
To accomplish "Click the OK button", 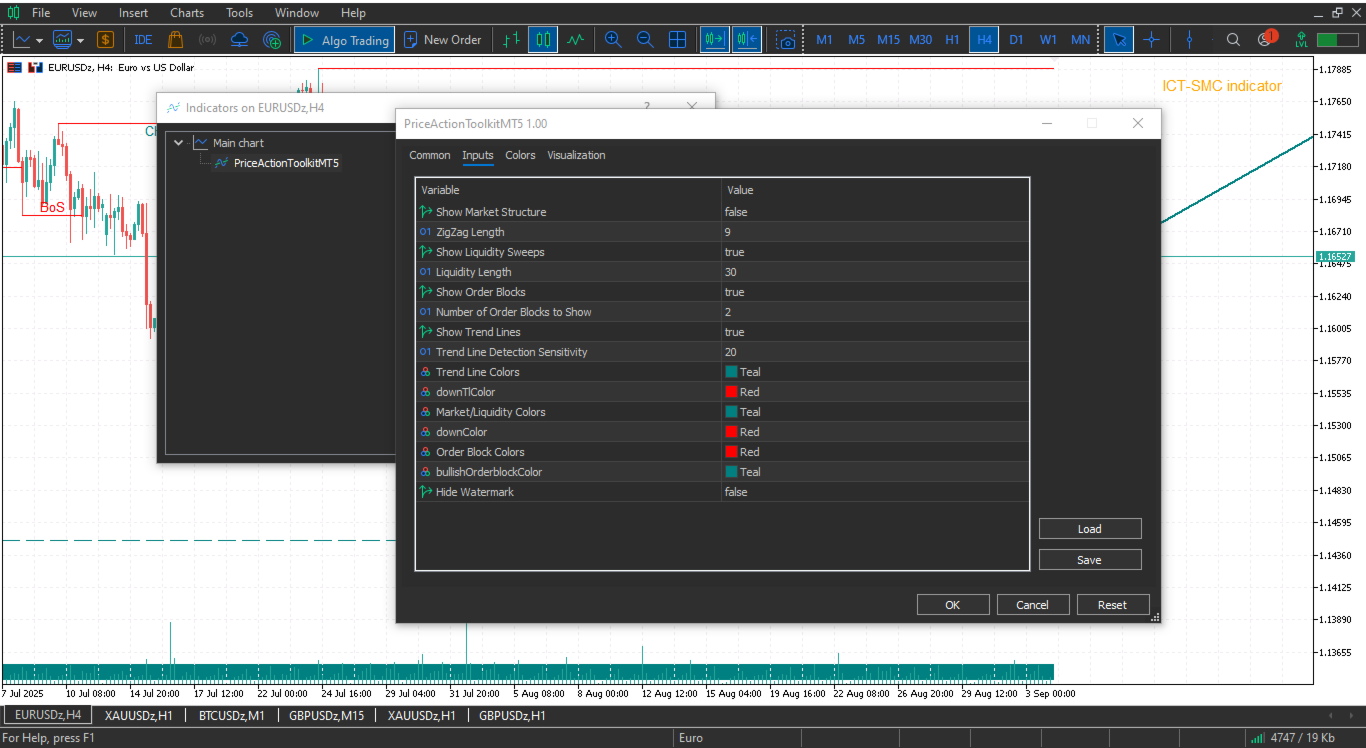I will 952,605.
